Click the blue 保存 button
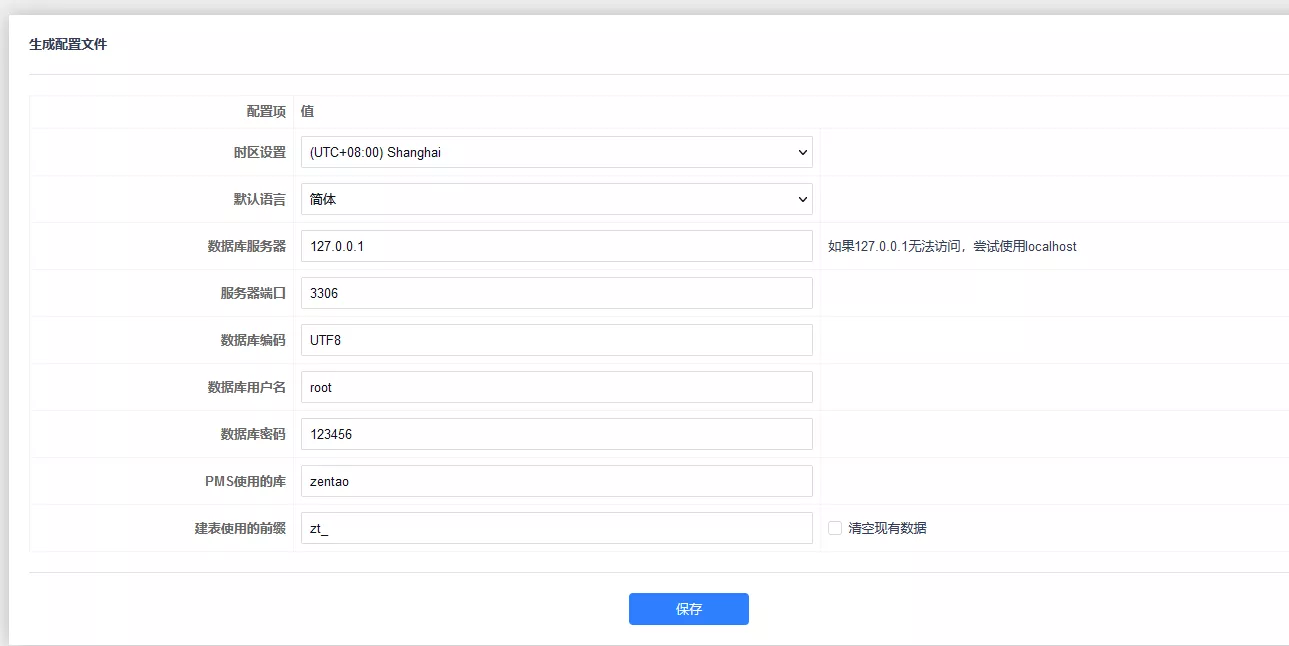 [x=689, y=609]
